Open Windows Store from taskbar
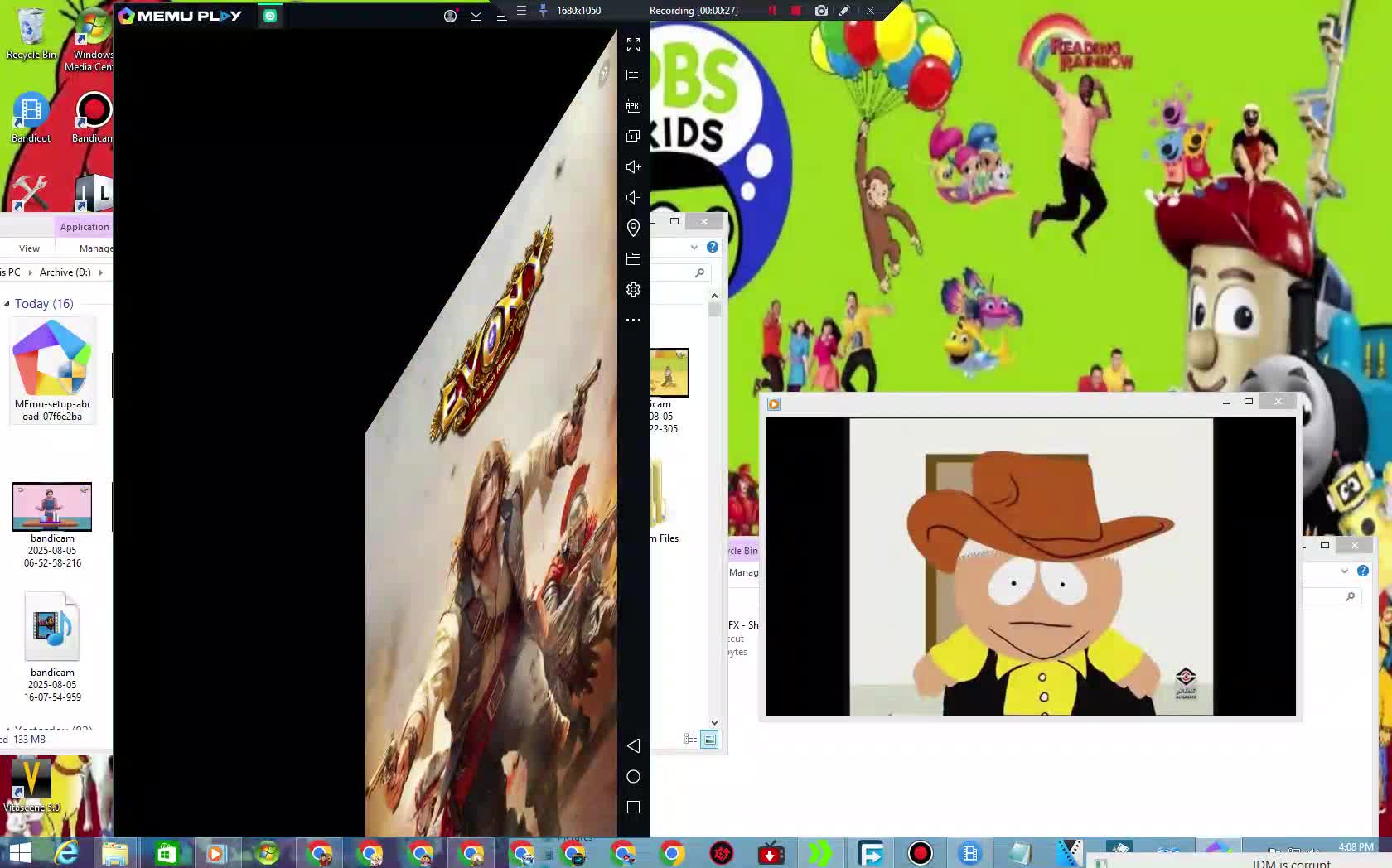 (x=166, y=853)
